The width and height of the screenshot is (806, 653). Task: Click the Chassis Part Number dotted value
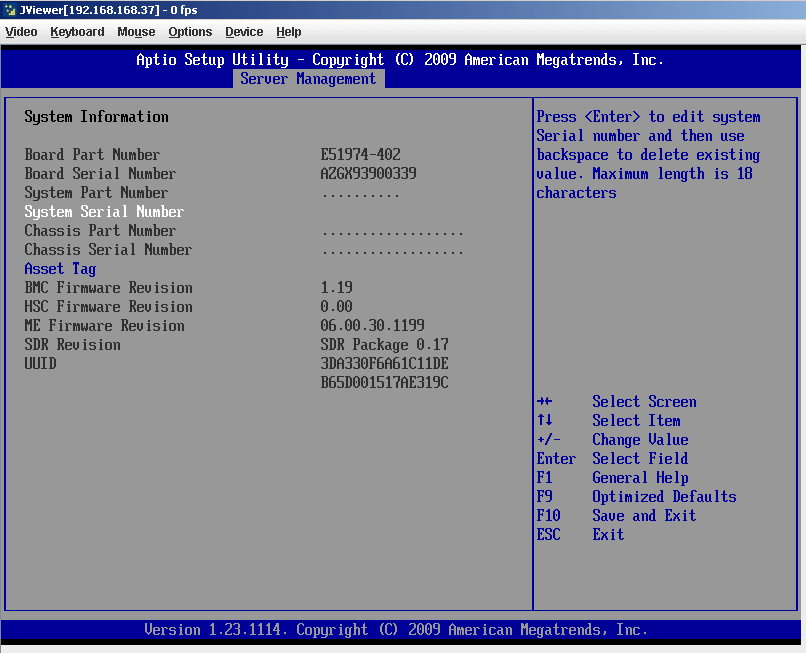coord(392,232)
